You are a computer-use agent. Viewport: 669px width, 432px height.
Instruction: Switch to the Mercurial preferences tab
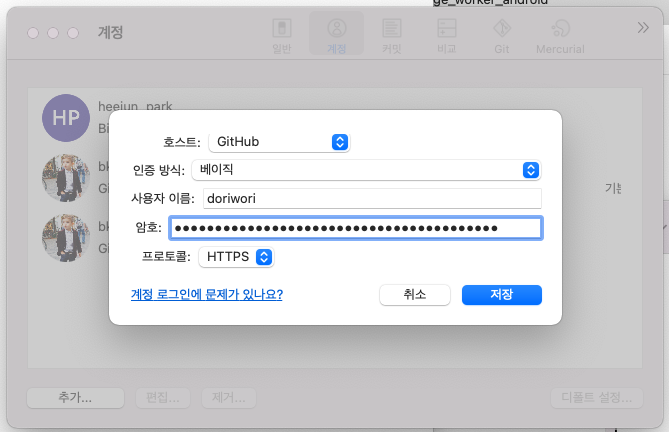pos(560,36)
